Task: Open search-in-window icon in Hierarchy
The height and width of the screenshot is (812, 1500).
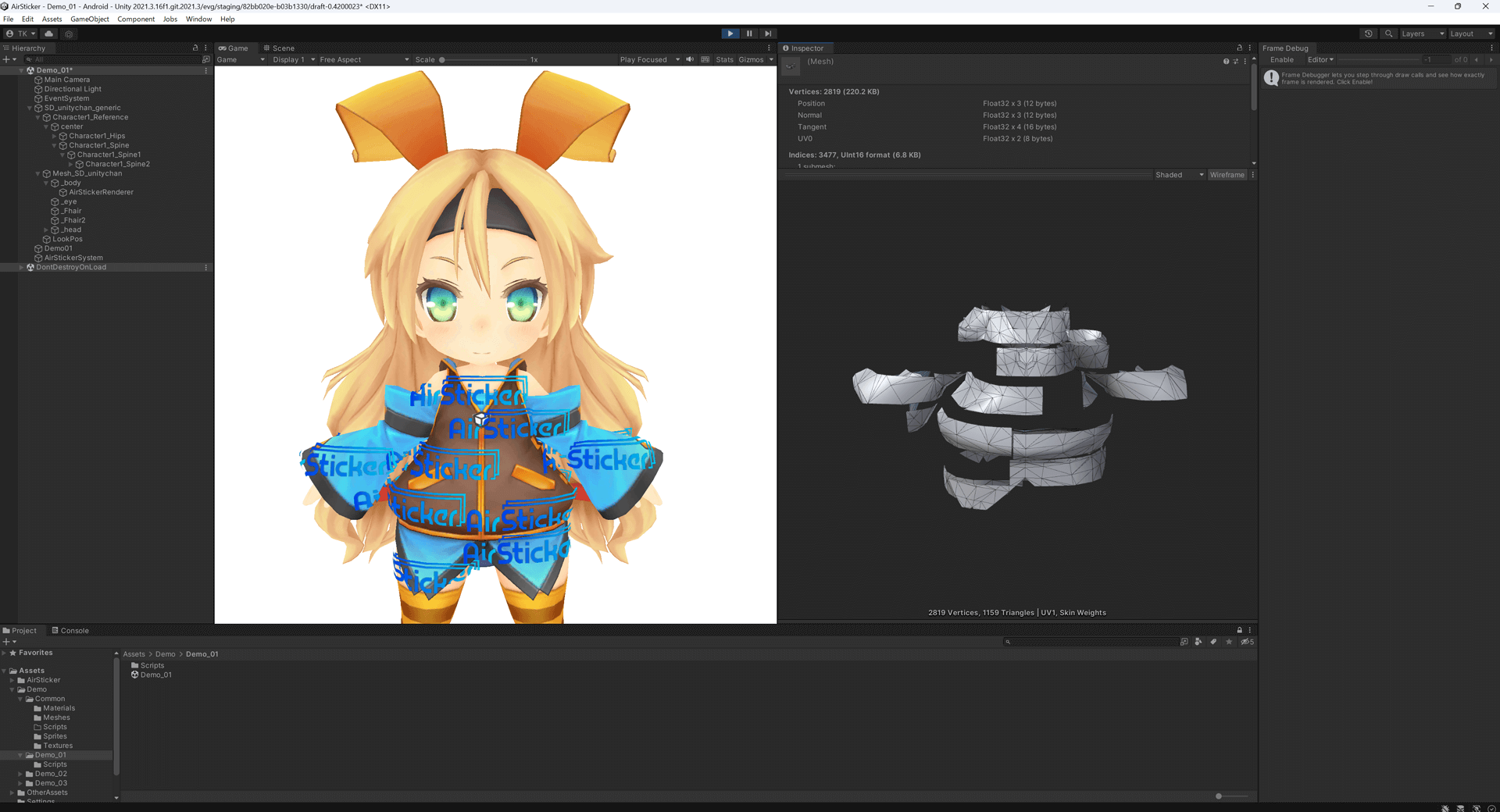Action: [206, 59]
